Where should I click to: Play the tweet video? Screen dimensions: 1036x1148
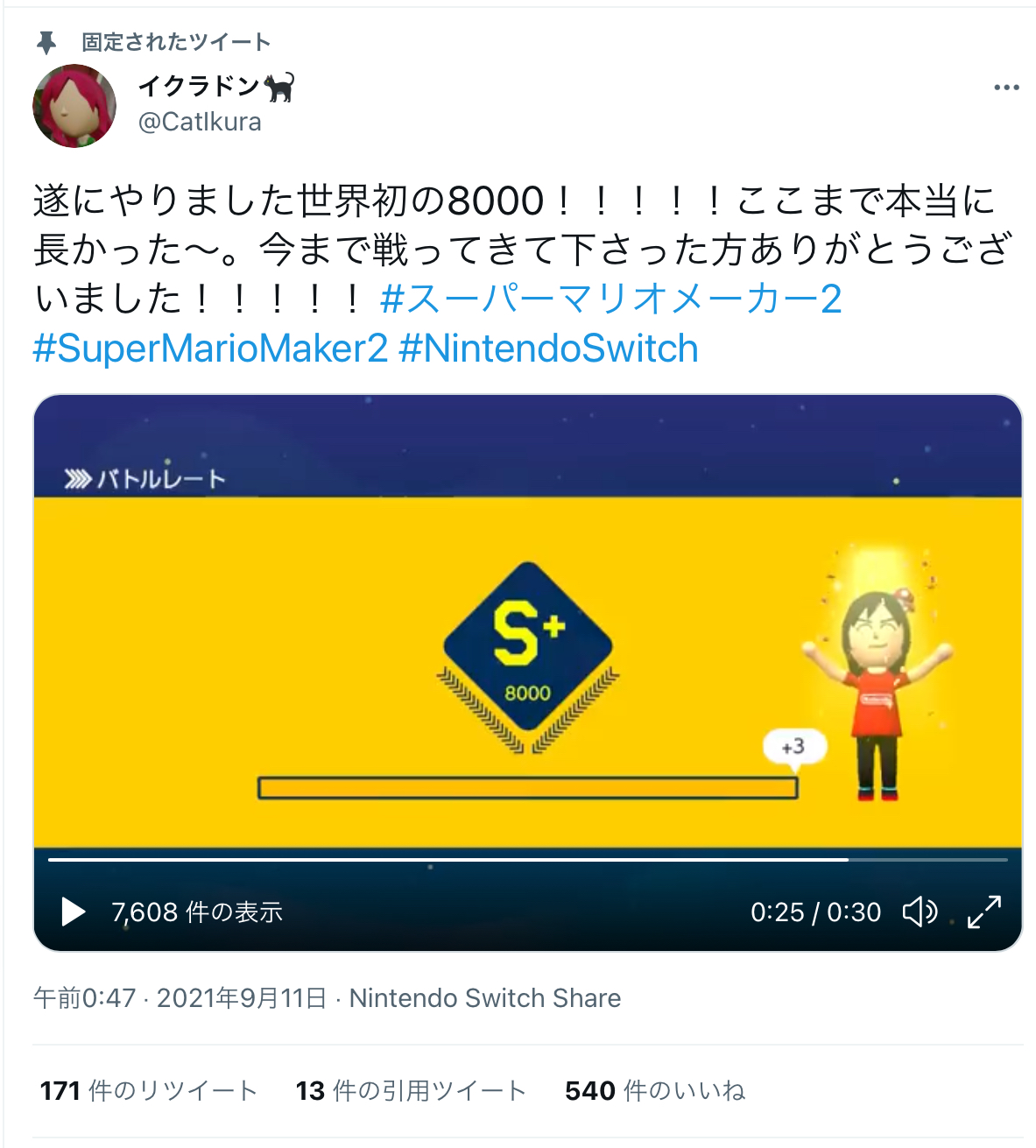74,912
